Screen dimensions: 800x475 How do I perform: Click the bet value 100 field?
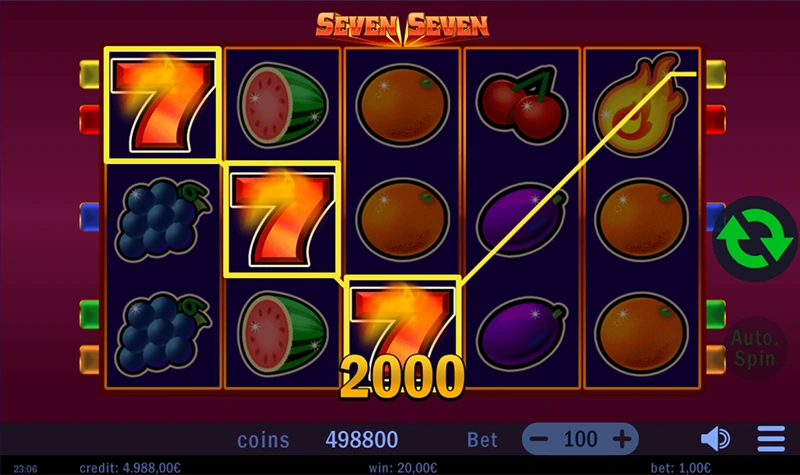(x=580, y=439)
